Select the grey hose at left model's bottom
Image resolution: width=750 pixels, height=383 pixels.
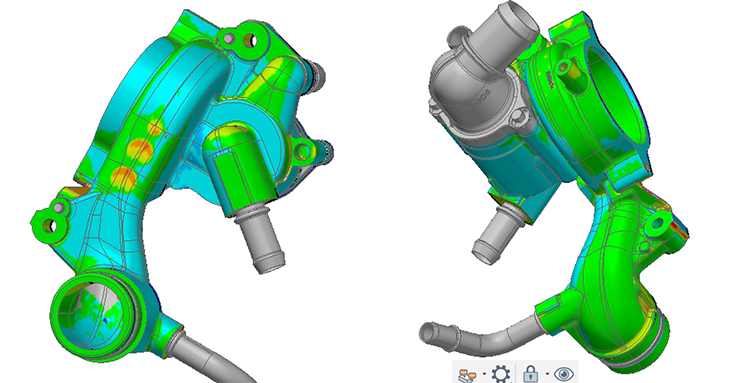[x=214, y=356]
